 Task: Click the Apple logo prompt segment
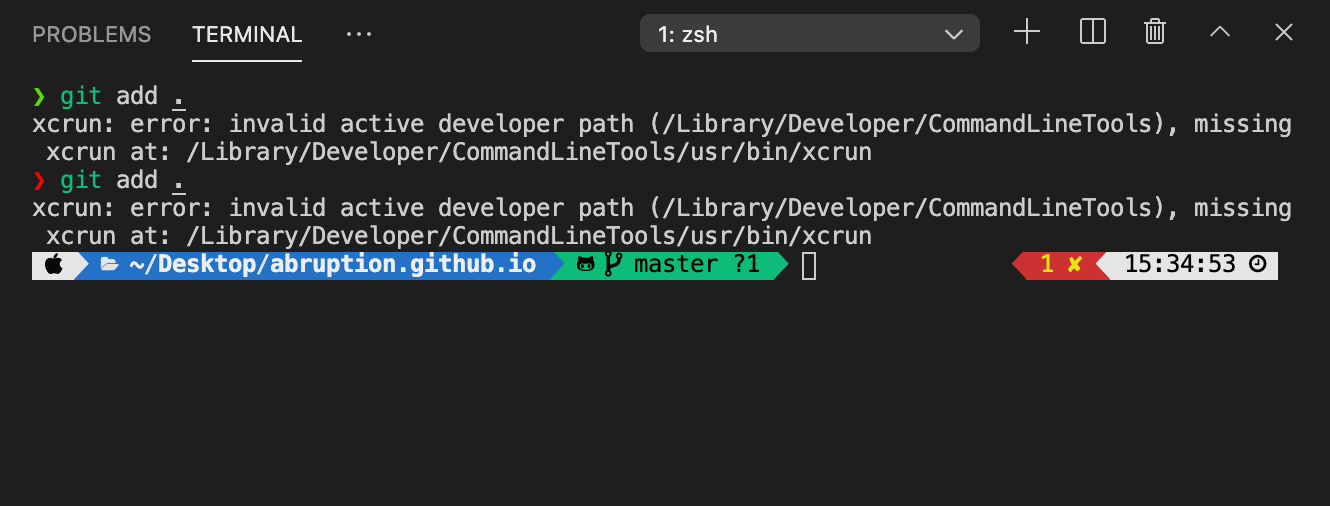click(54, 265)
